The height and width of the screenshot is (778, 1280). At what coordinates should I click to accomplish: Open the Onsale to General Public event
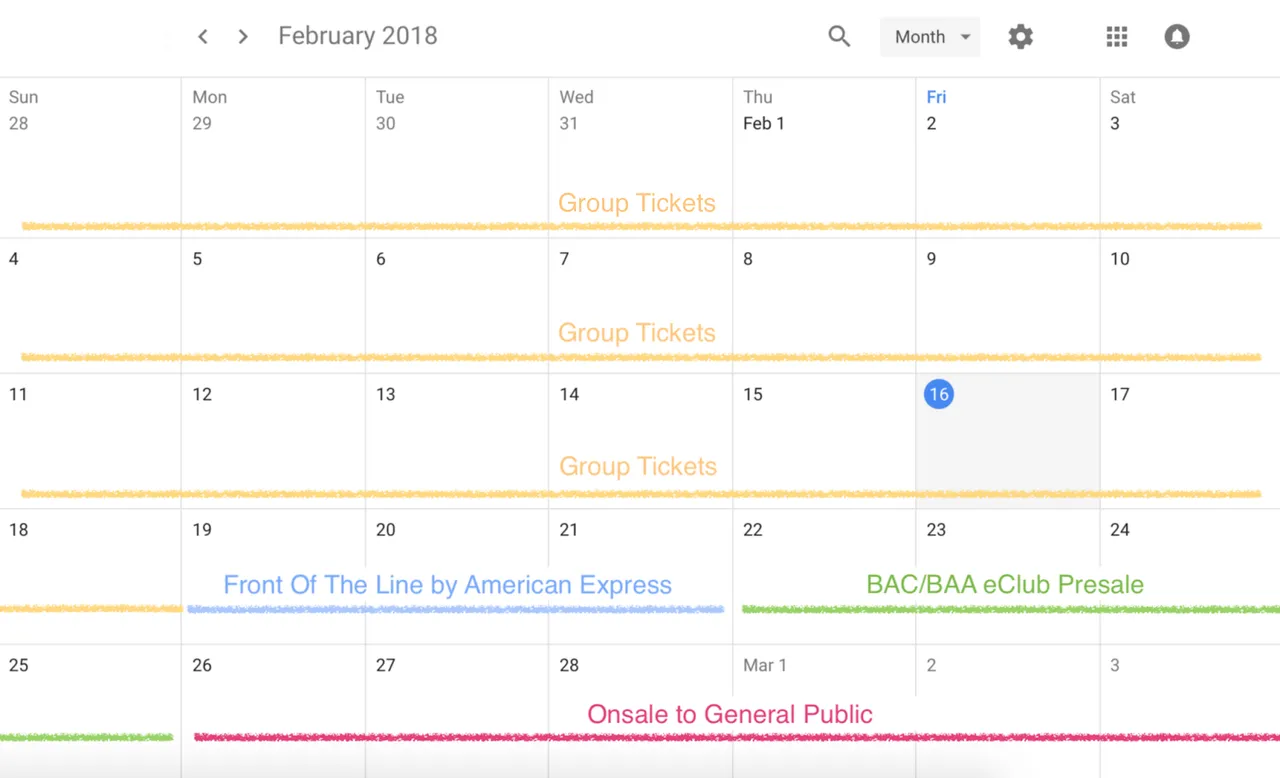coord(730,714)
